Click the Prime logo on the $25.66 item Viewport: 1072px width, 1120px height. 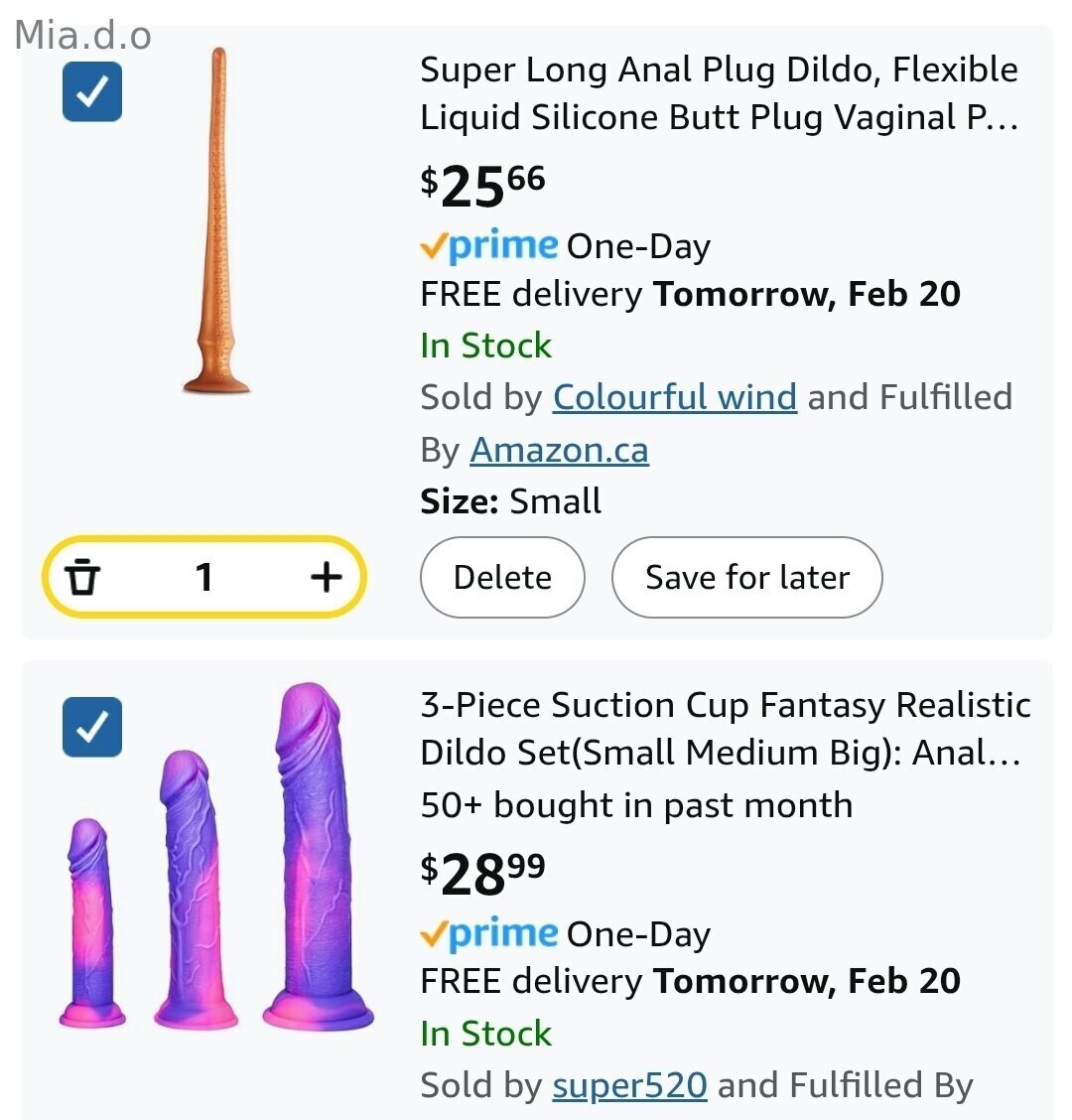tap(489, 245)
